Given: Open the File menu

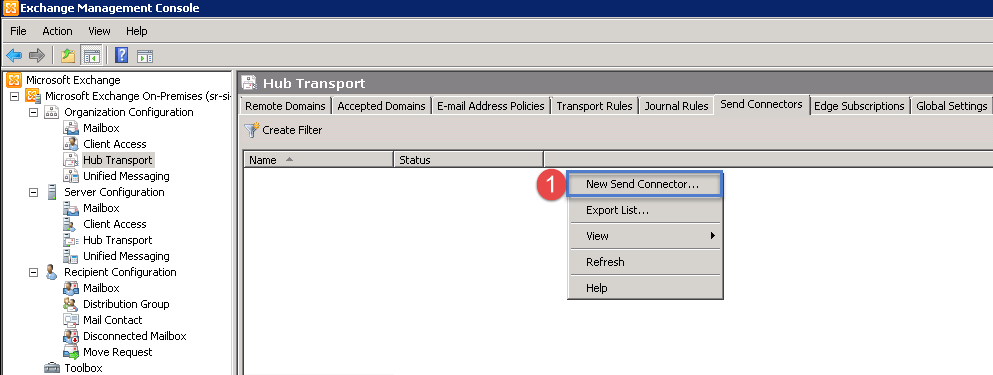Looking at the screenshot, I should pyautogui.click(x=18, y=31).
